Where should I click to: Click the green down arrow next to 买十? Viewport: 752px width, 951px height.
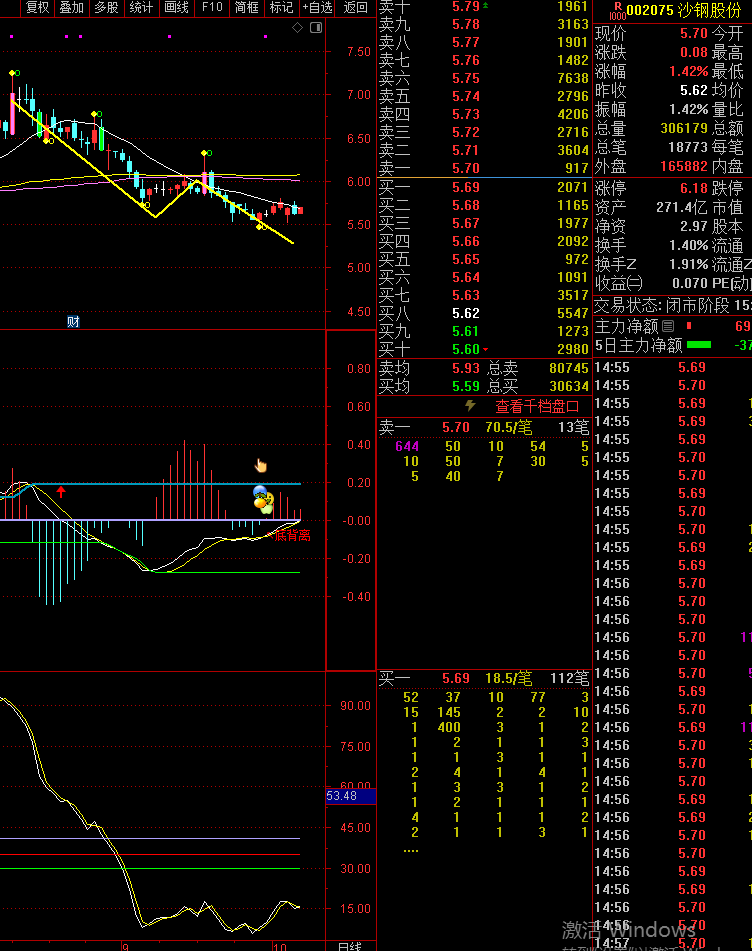[486, 349]
